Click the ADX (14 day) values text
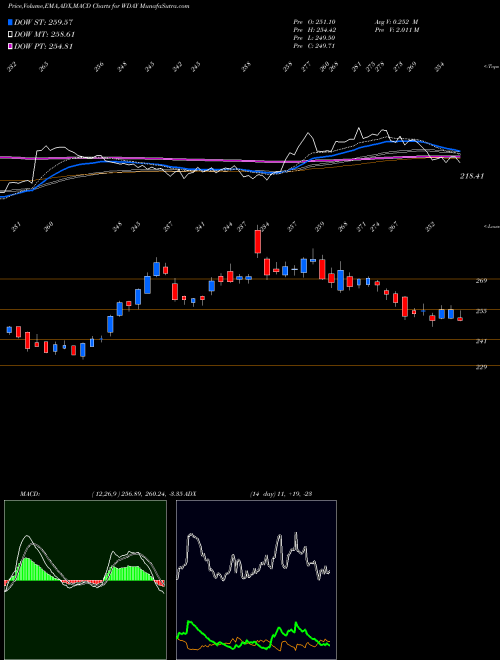Image resolution: width=500 pixels, height=660 pixels. (x=280, y=494)
